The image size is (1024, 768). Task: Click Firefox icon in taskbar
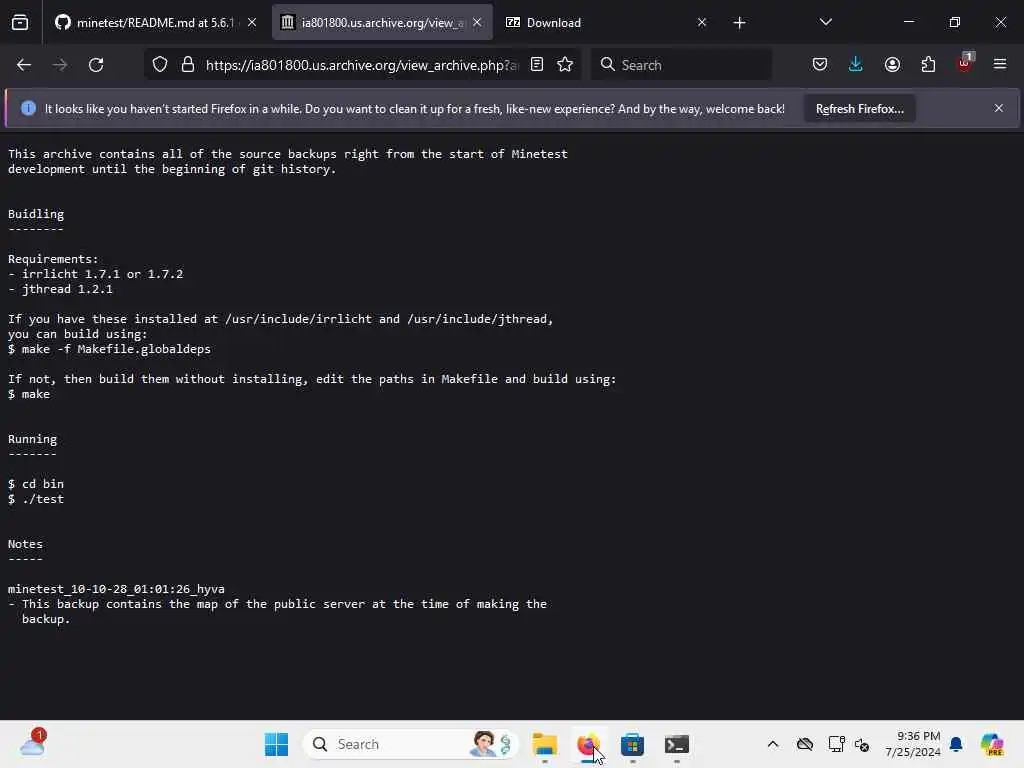[x=588, y=744]
